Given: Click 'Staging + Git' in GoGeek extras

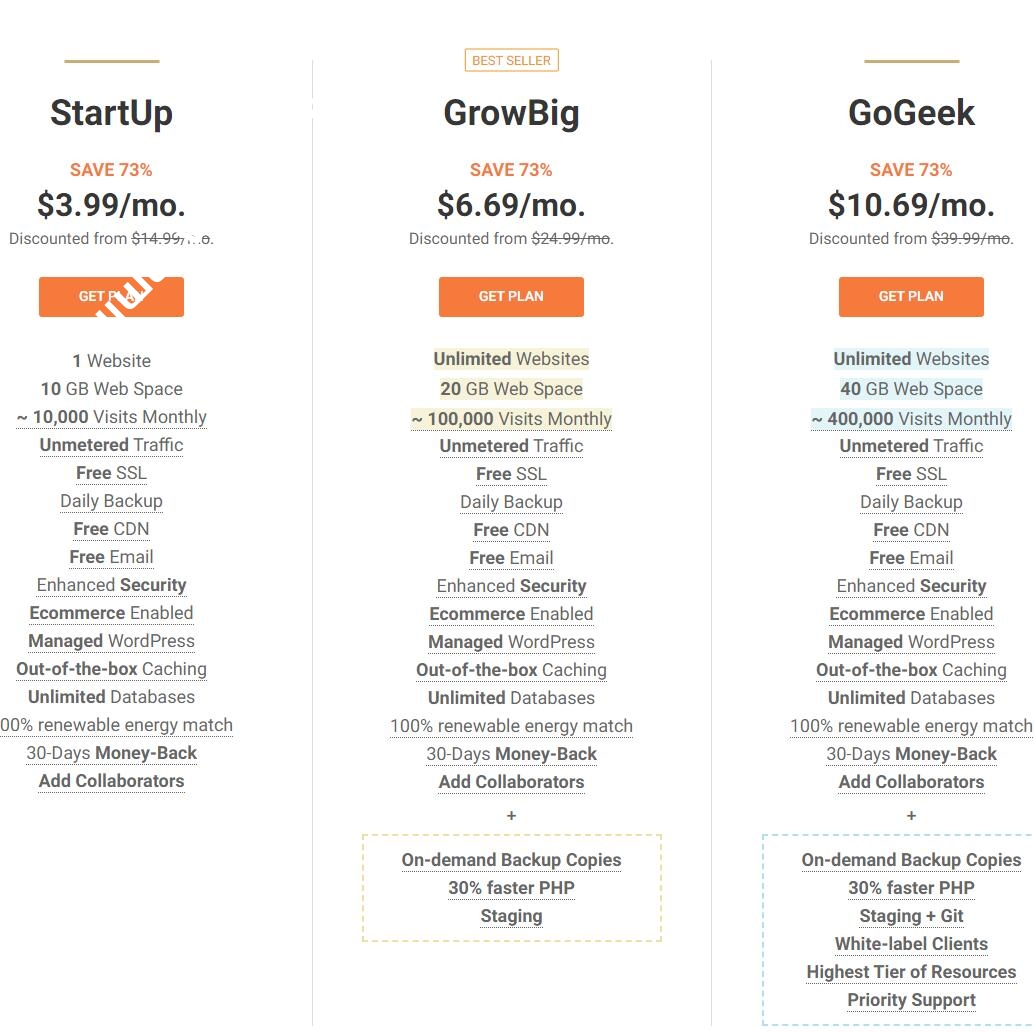Looking at the screenshot, I should pyautogui.click(x=911, y=916).
